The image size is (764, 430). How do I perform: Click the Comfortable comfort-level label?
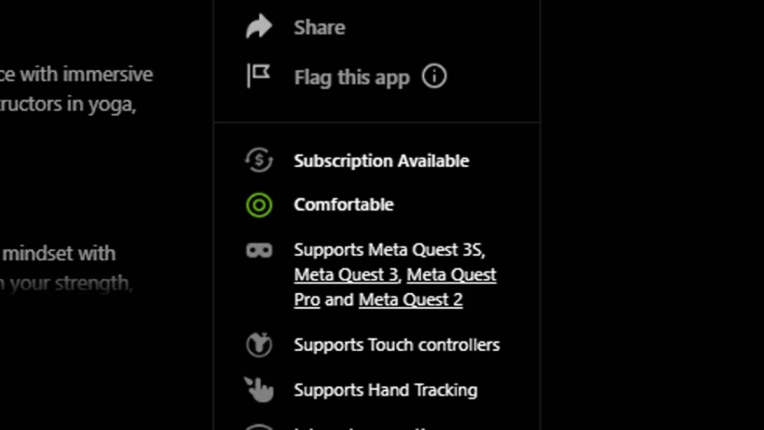(343, 205)
